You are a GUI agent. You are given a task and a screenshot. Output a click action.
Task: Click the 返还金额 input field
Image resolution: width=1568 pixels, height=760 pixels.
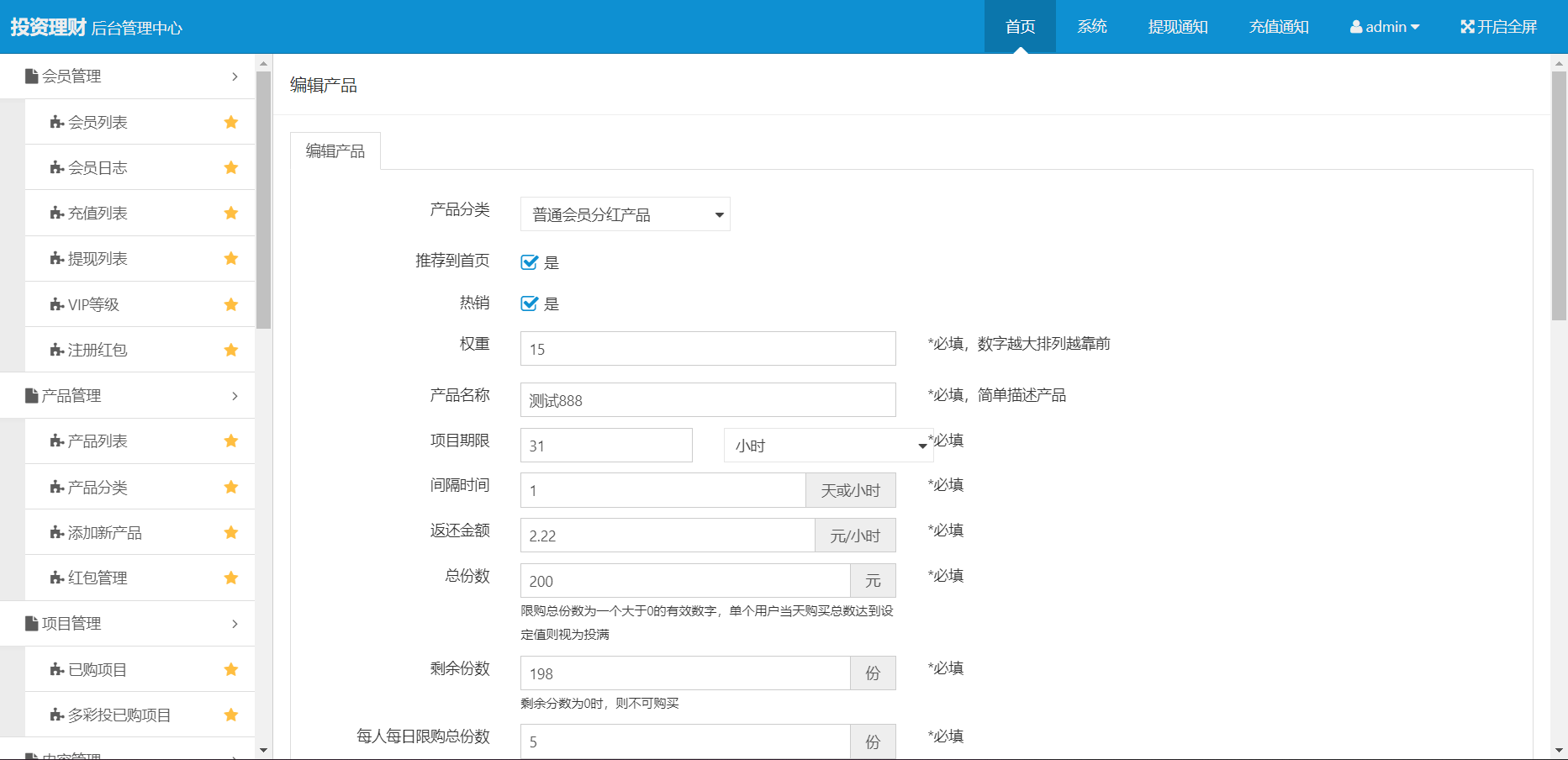coord(668,536)
